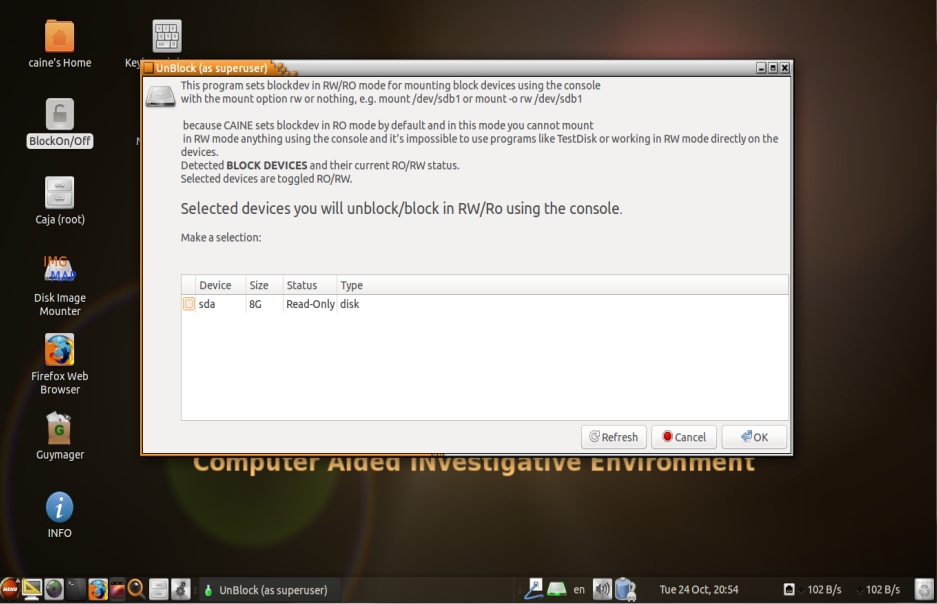Click the keyboard desktop icon

click(x=167, y=36)
